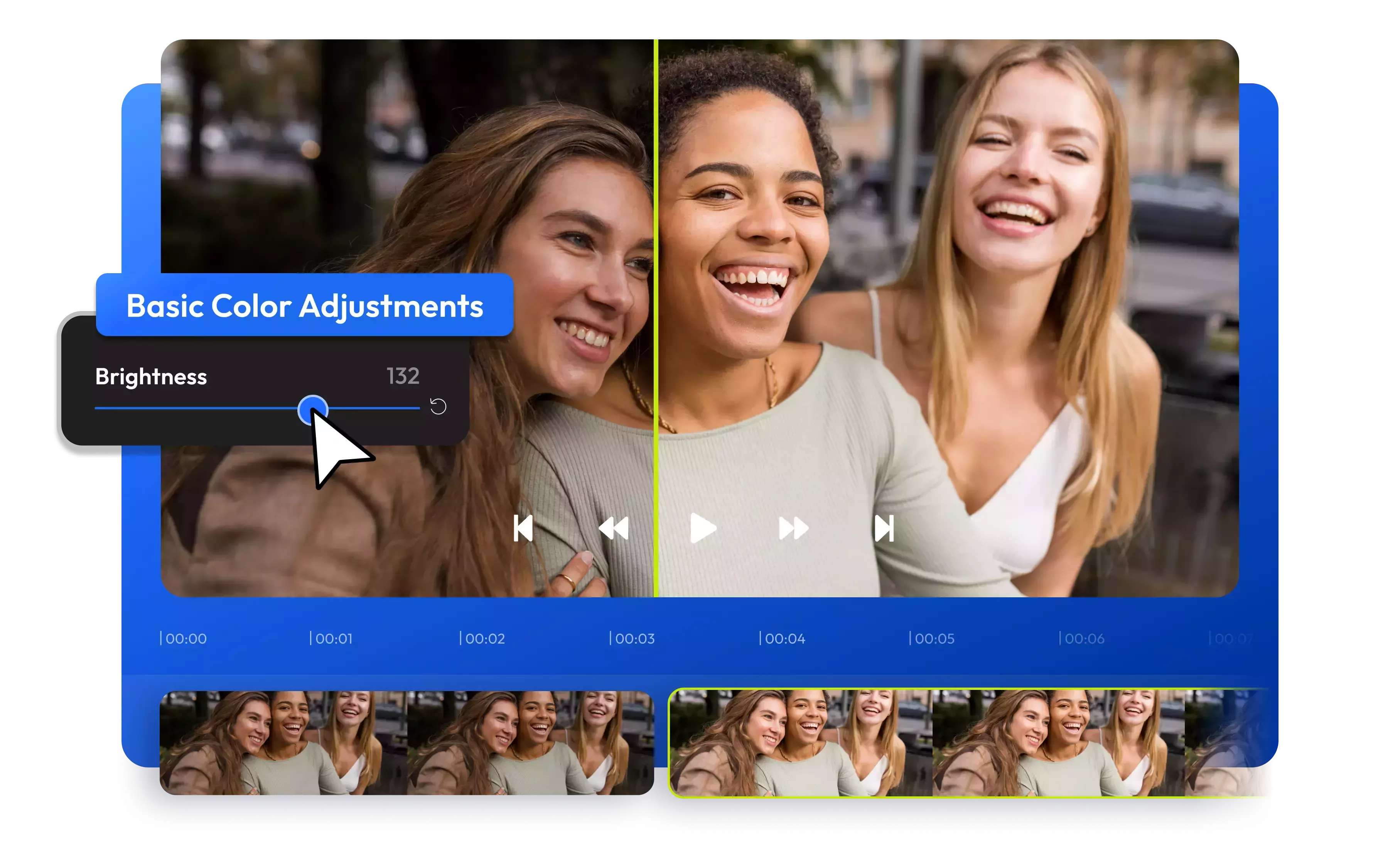
Task: Reset brightness with the circular arrow icon
Action: [x=438, y=406]
